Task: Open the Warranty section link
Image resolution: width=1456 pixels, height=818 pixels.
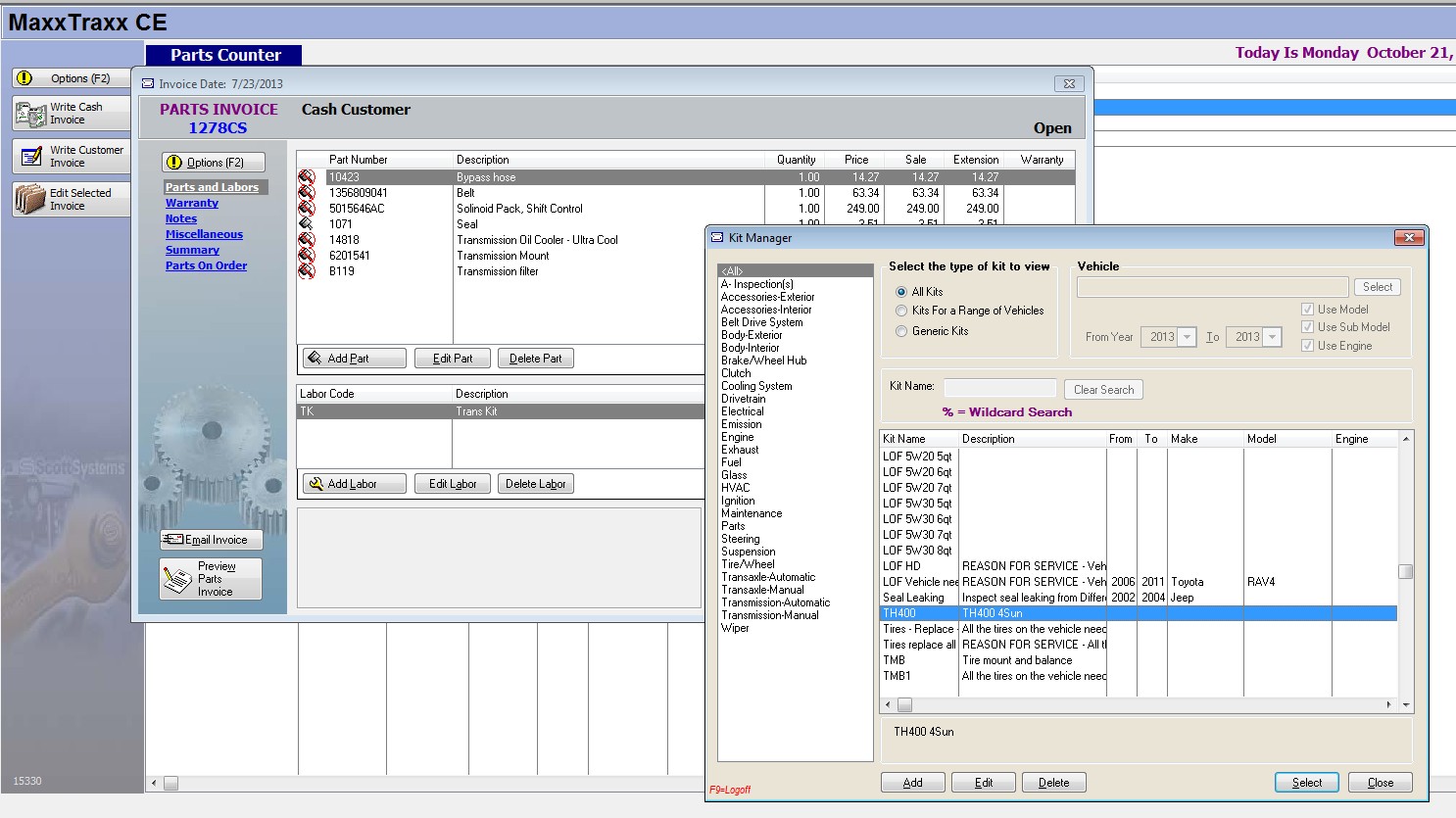Action: point(192,203)
